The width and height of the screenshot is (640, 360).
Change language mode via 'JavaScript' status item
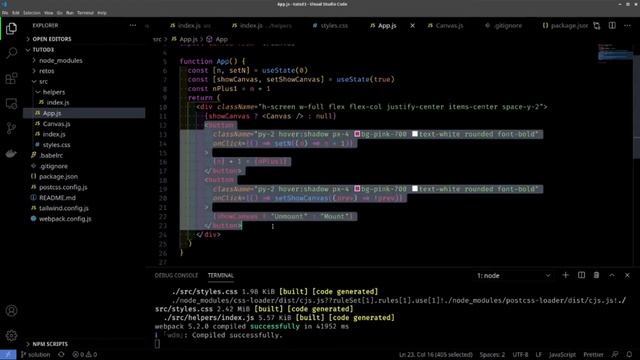562,355
